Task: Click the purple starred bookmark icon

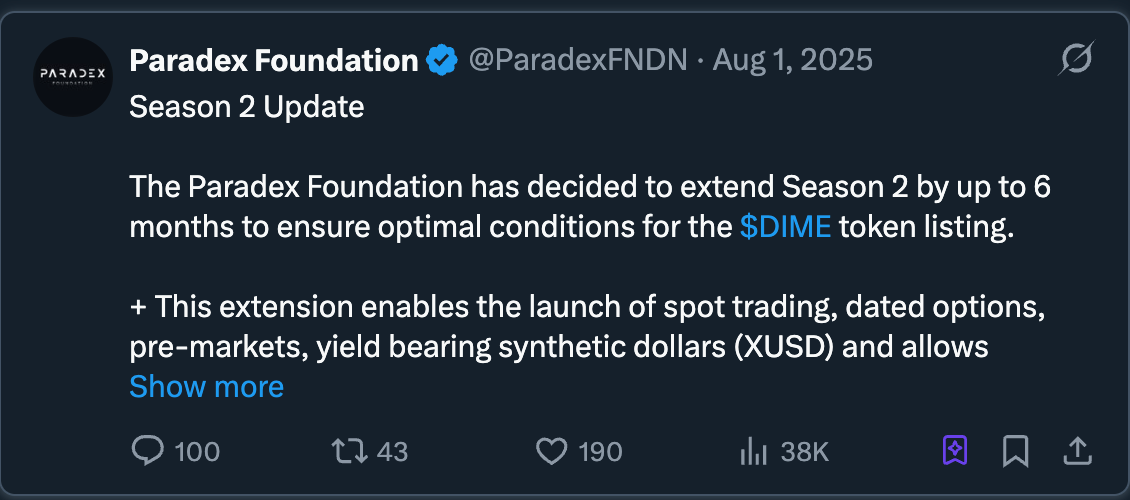Action: 955,452
